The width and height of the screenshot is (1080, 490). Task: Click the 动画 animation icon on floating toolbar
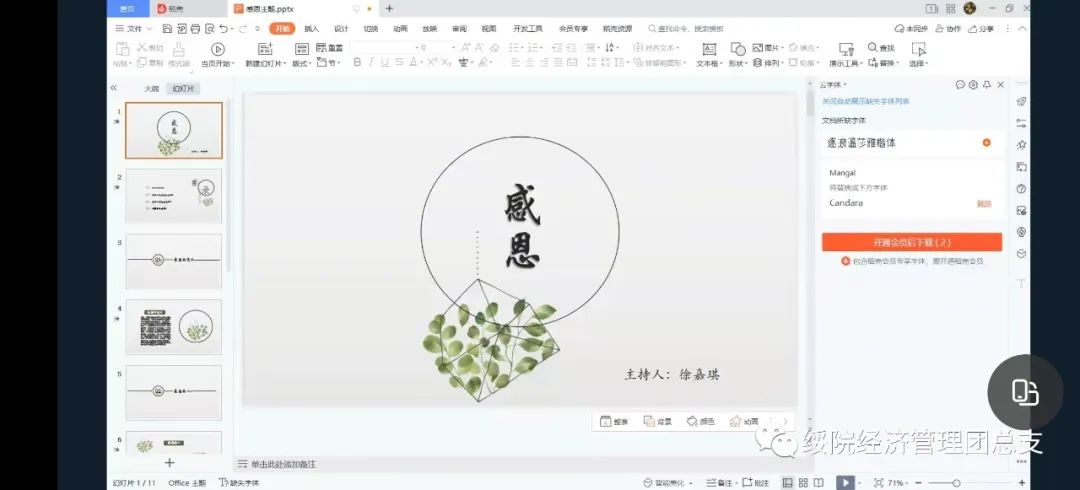click(x=736, y=421)
